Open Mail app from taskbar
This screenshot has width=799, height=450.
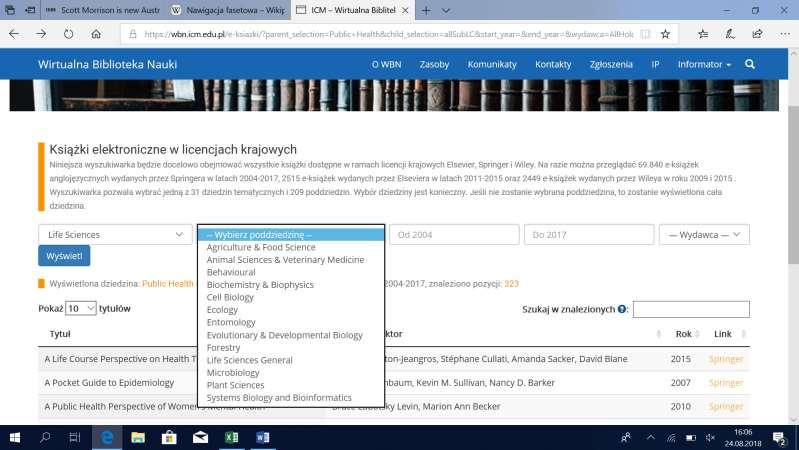(200, 437)
